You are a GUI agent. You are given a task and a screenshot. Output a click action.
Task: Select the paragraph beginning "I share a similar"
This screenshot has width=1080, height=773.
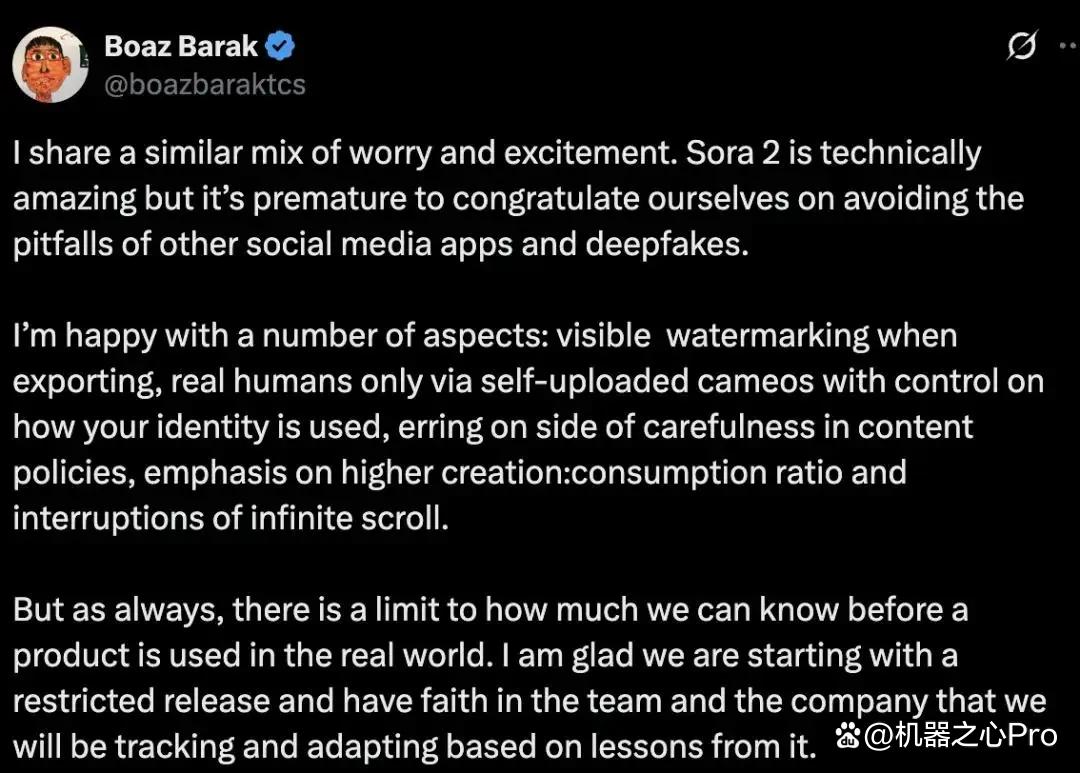coord(519,198)
